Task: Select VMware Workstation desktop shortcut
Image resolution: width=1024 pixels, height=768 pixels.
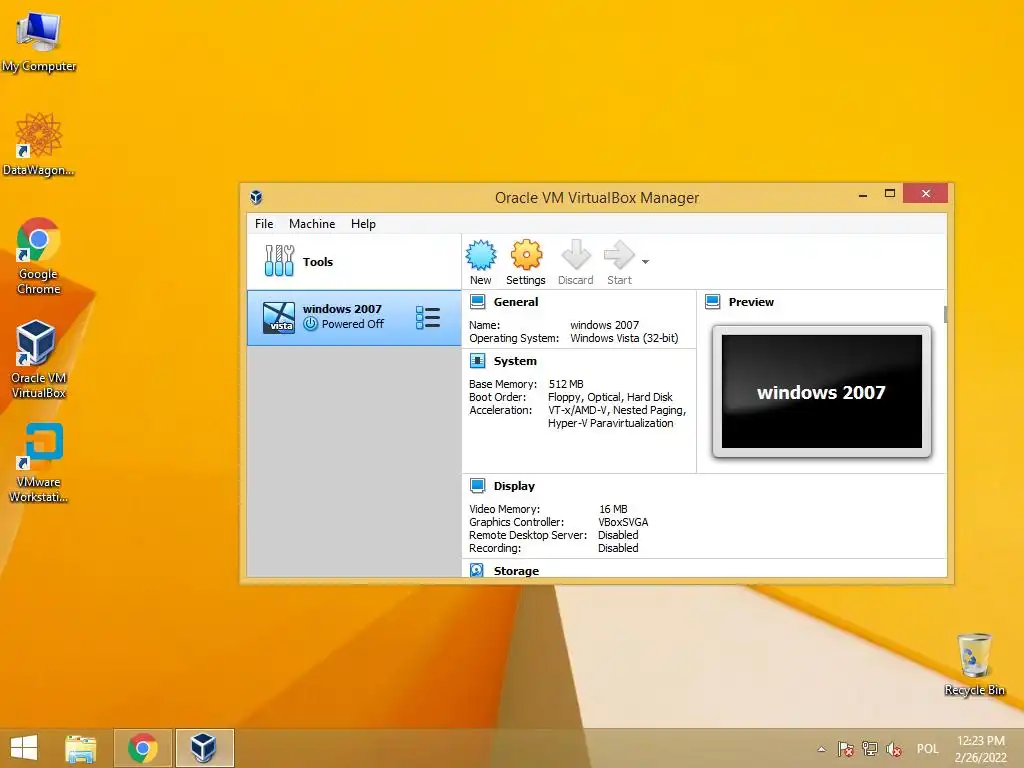Action: click(39, 463)
